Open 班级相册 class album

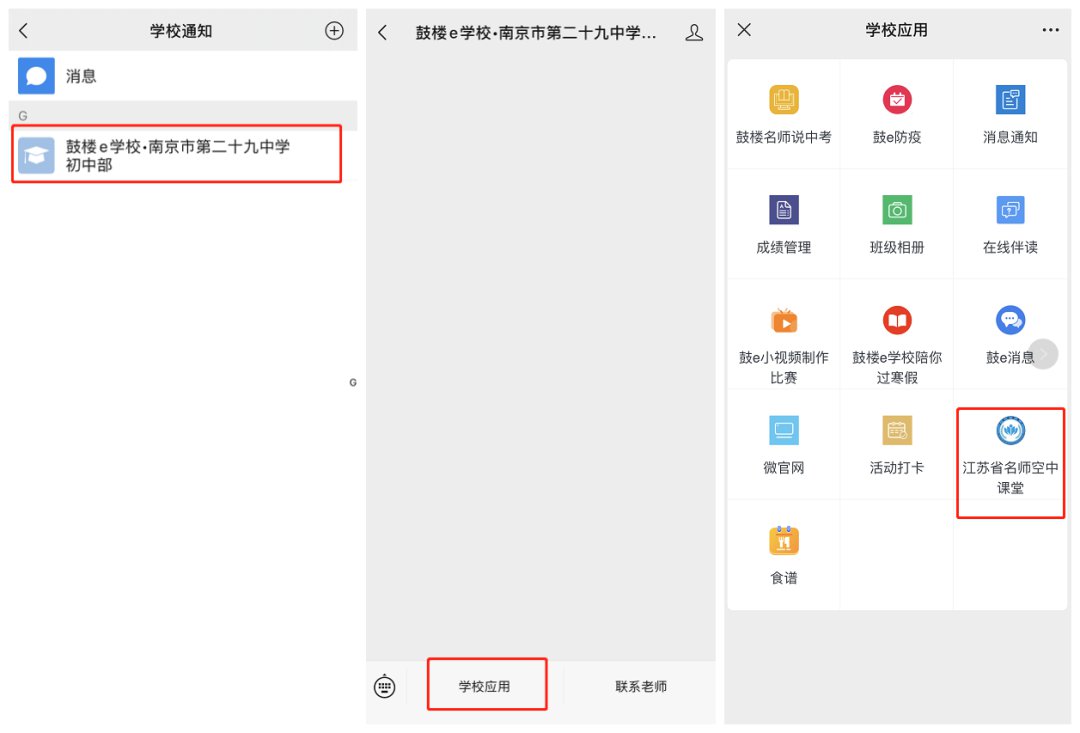click(x=897, y=224)
